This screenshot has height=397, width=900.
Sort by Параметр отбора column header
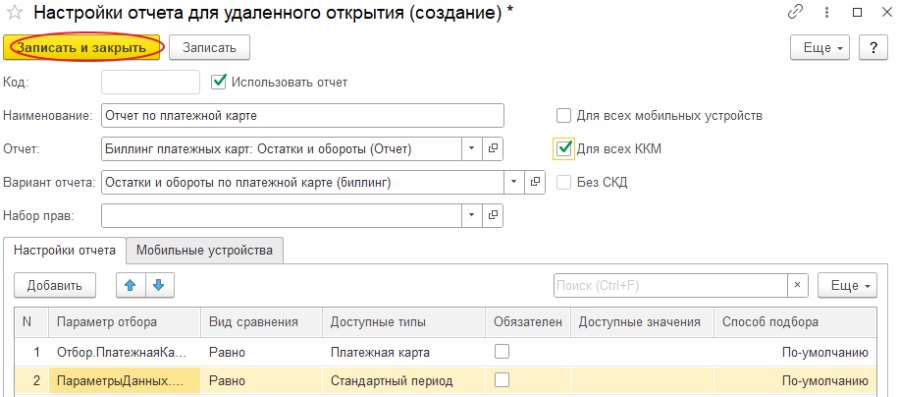(x=125, y=322)
